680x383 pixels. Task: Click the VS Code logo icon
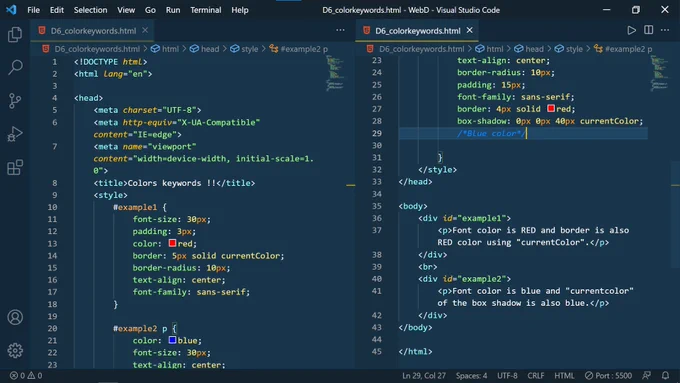pos(11,10)
